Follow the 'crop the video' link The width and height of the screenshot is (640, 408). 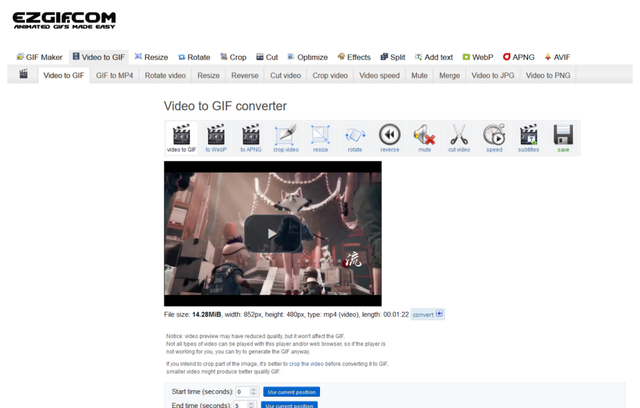pos(306,364)
